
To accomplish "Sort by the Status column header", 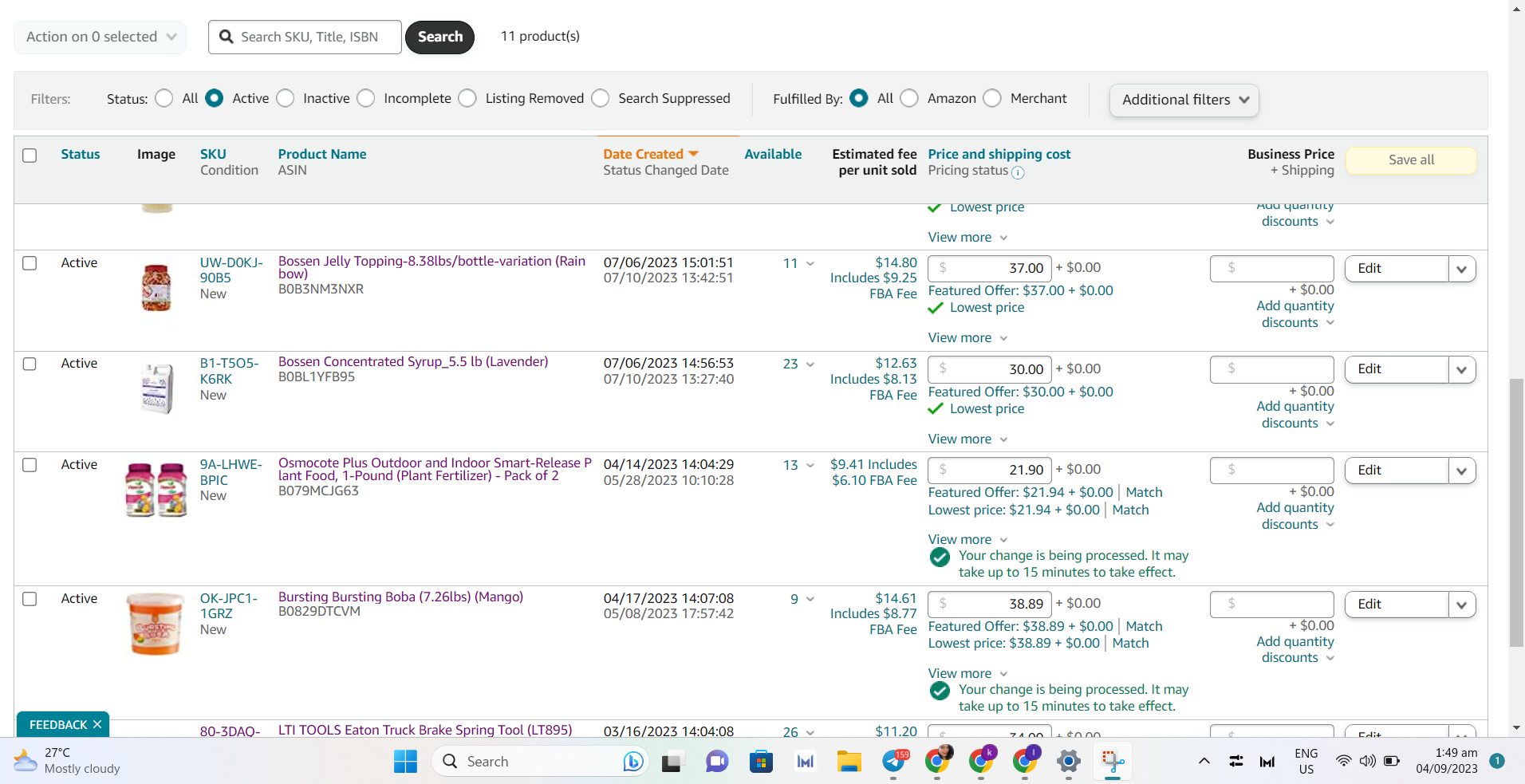I will tap(81, 154).
